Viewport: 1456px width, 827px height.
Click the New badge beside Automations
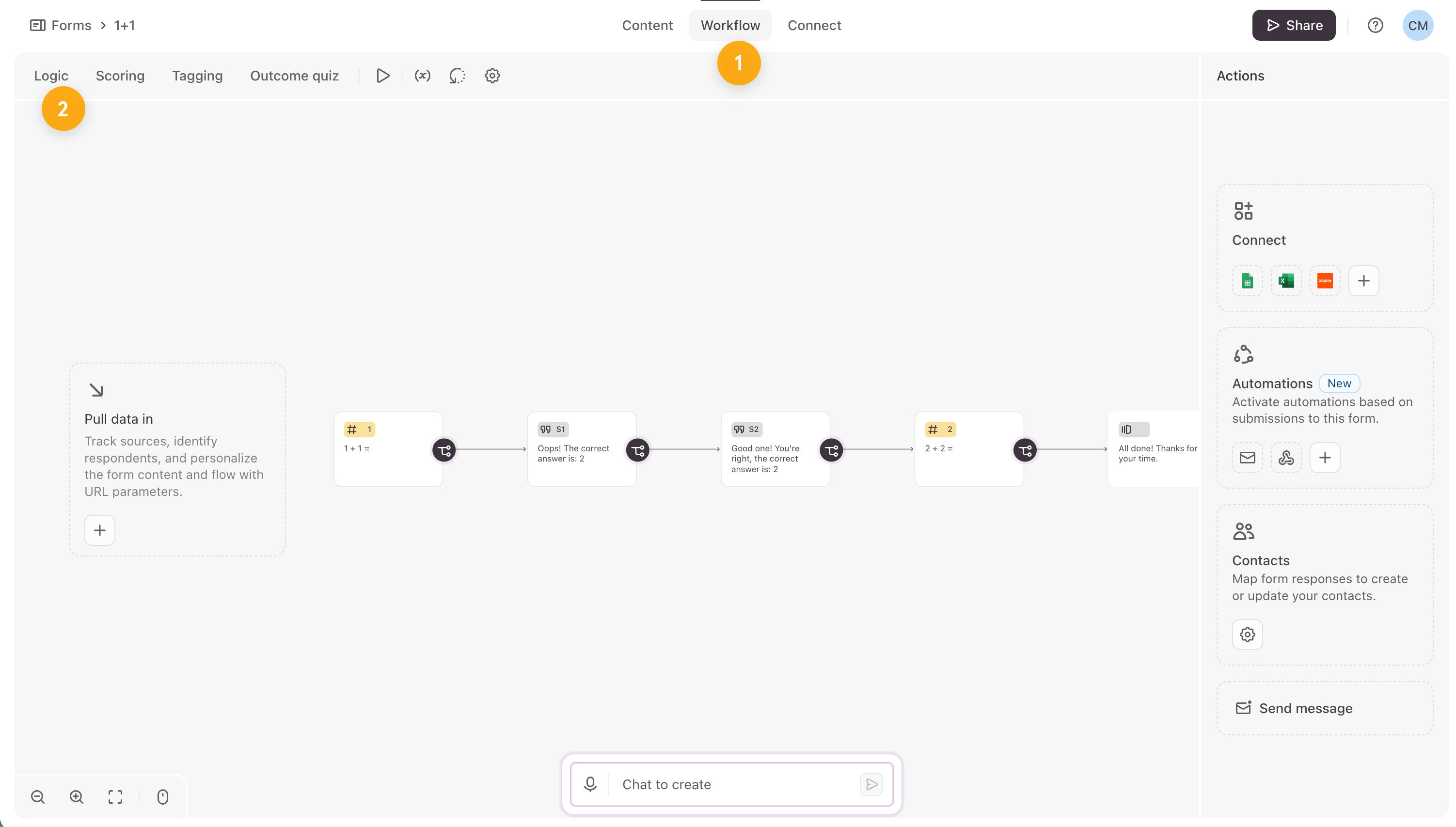click(1339, 383)
